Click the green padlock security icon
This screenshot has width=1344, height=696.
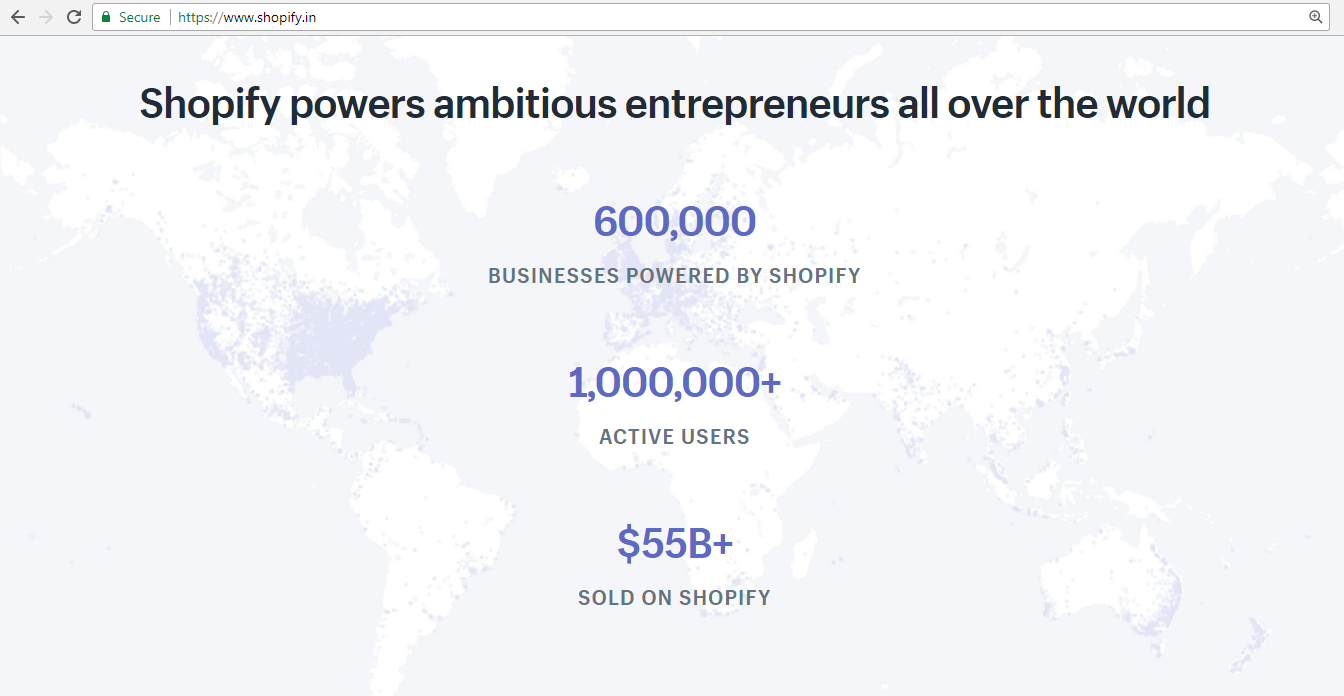[106, 17]
